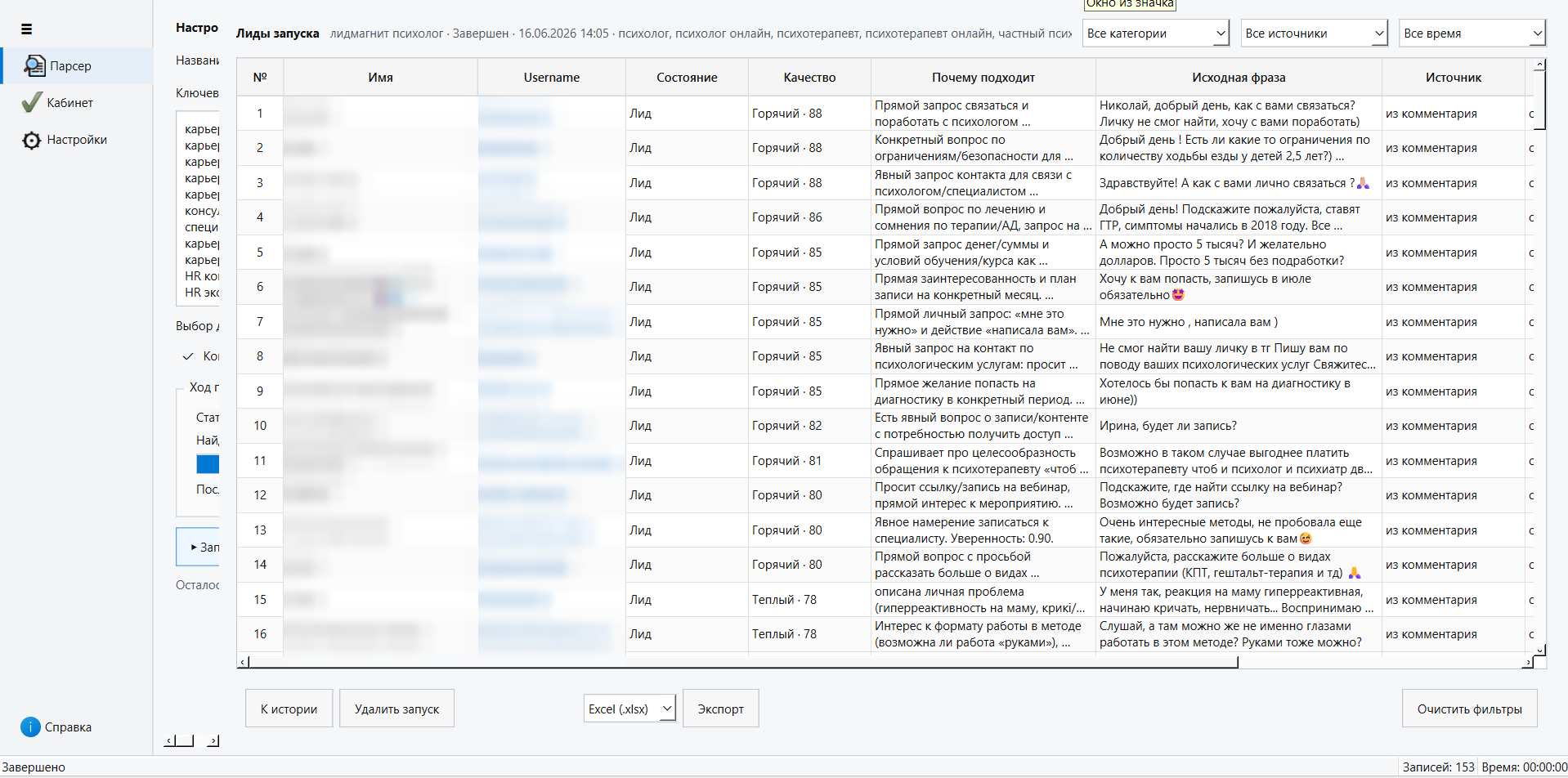The image size is (1568, 778).
Task: Sort by the Почему подходит column header
Action: point(983,77)
